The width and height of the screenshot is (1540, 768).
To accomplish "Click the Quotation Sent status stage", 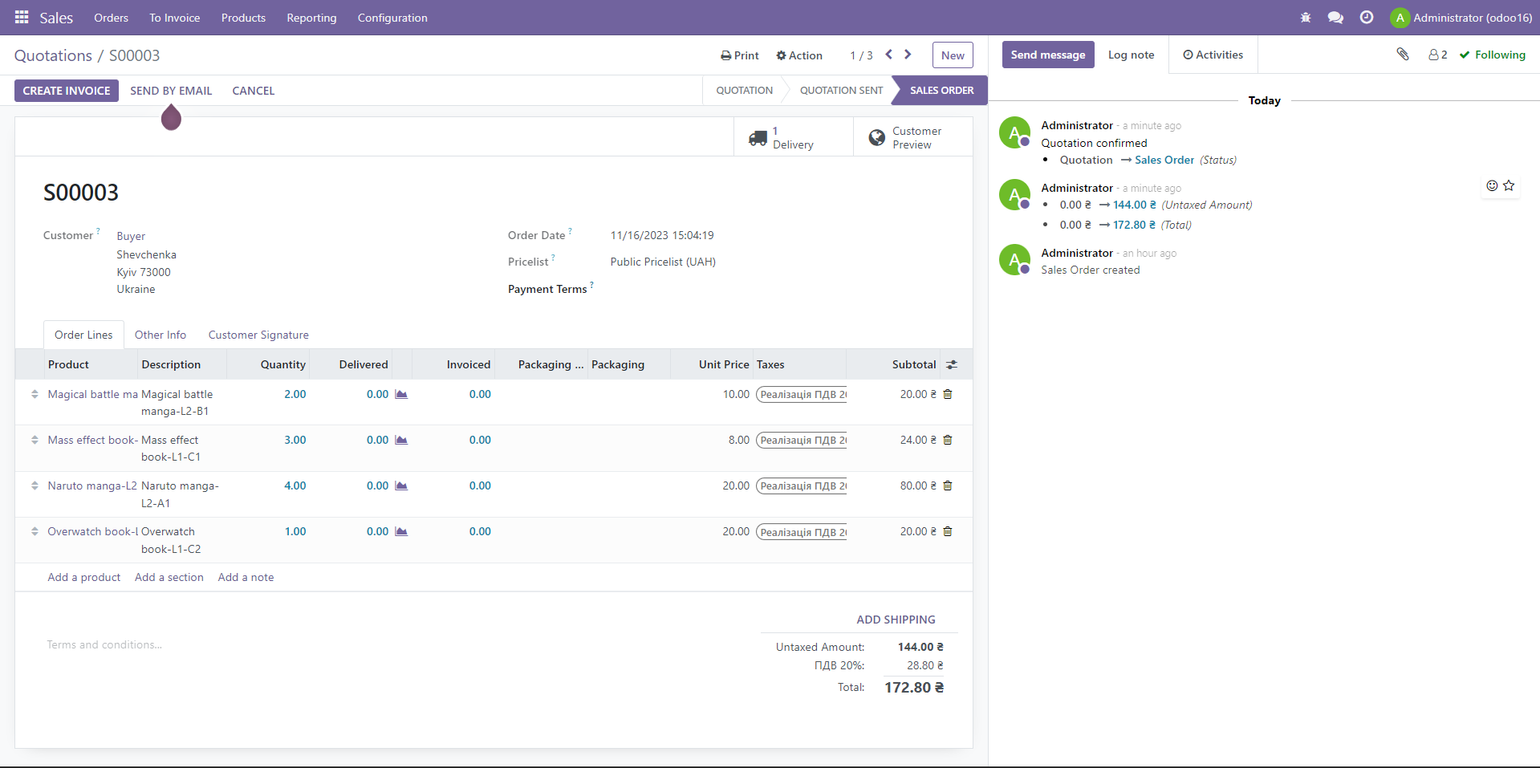I will click(x=840, y=91).
